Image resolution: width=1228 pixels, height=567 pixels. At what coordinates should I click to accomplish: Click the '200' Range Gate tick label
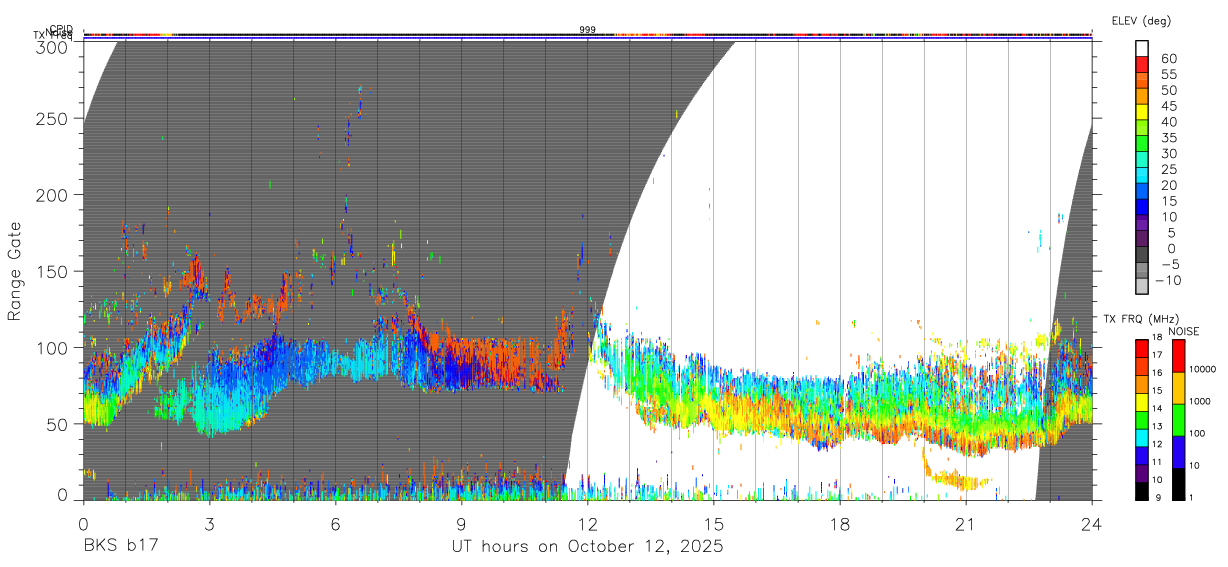[x=52, y=194]
